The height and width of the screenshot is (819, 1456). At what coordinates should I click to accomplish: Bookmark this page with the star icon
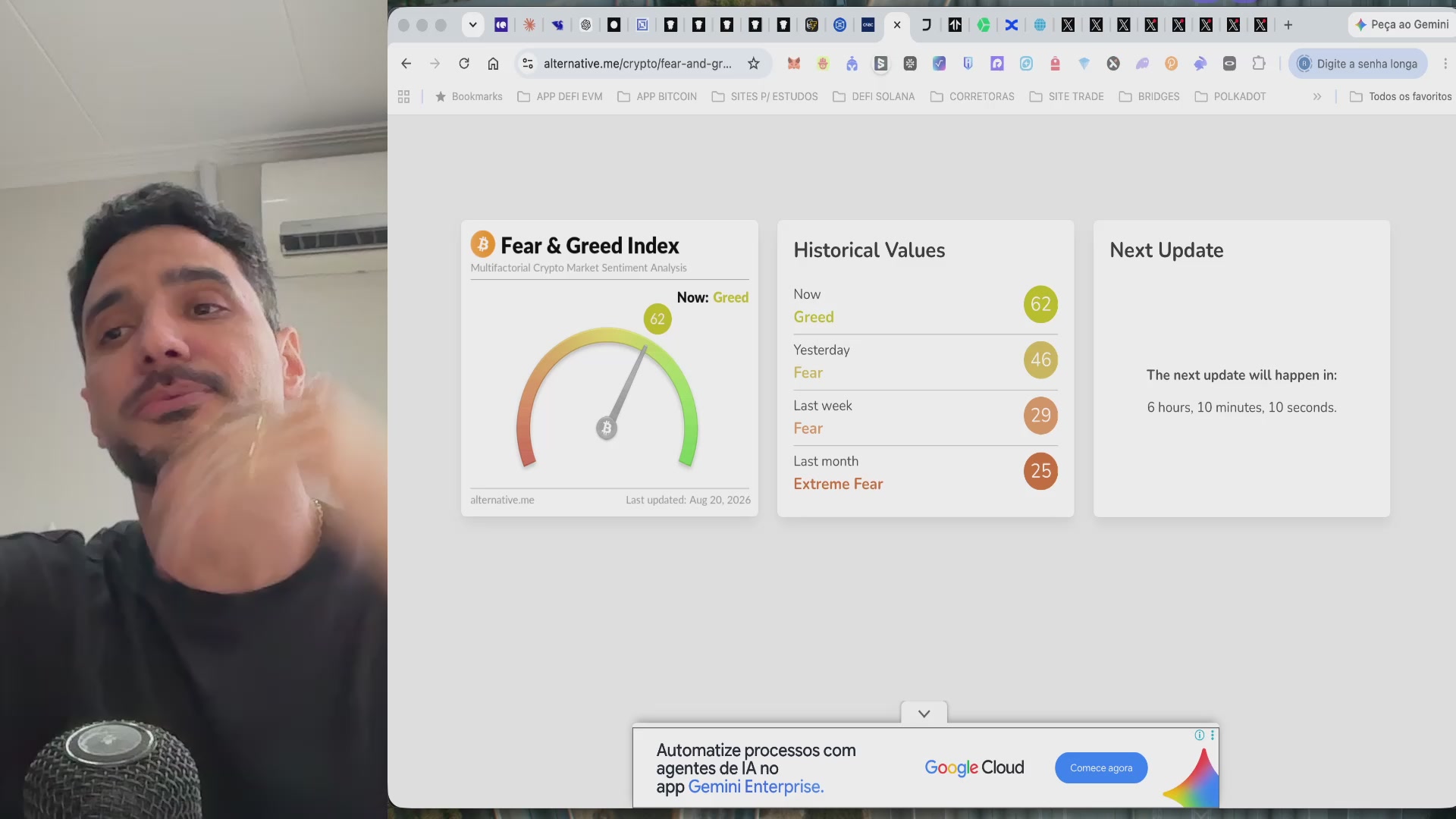[x=753, y=64]
